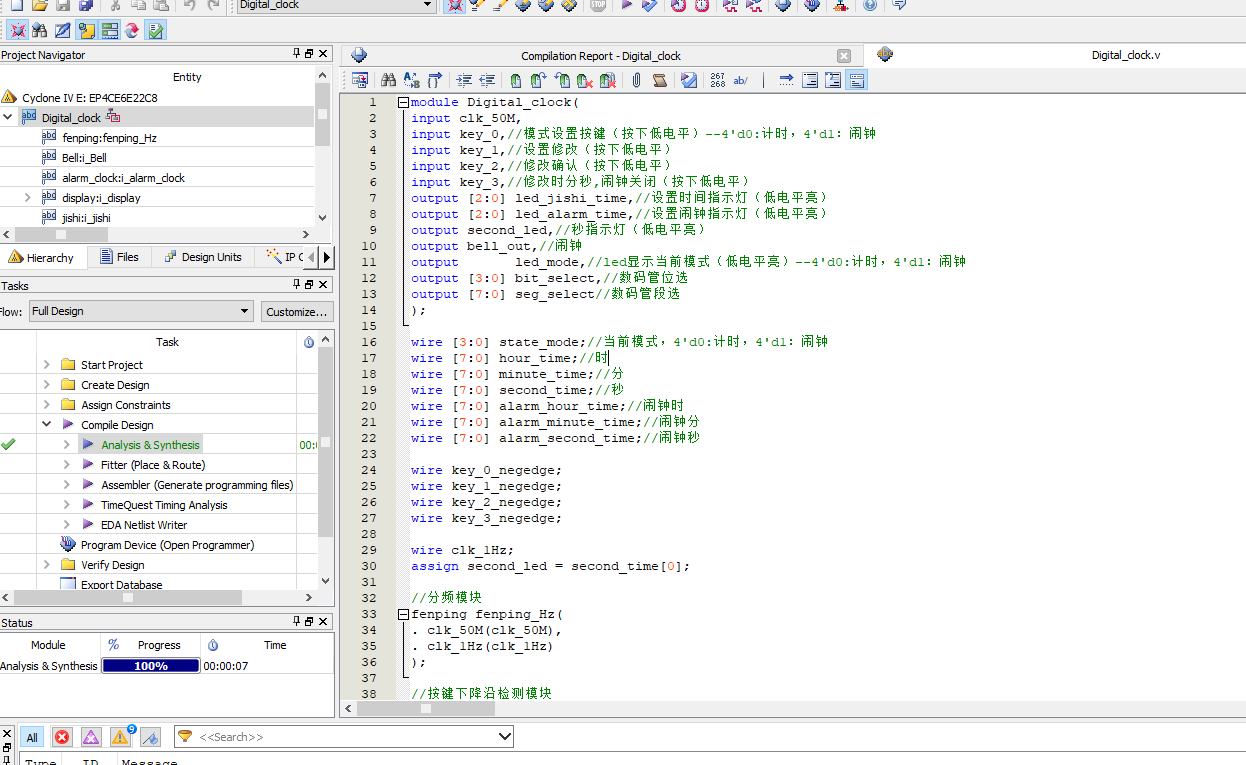Screen dimensions: 1246x765
Task: Click the Replace text icon in the editor
Action: 411,80
